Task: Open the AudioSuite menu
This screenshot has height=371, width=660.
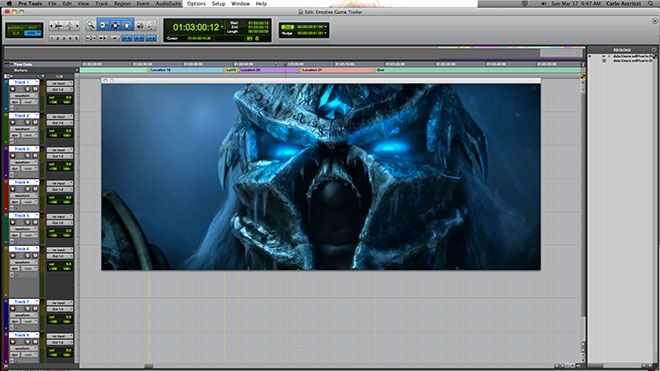Action: (x=168, y=3)
